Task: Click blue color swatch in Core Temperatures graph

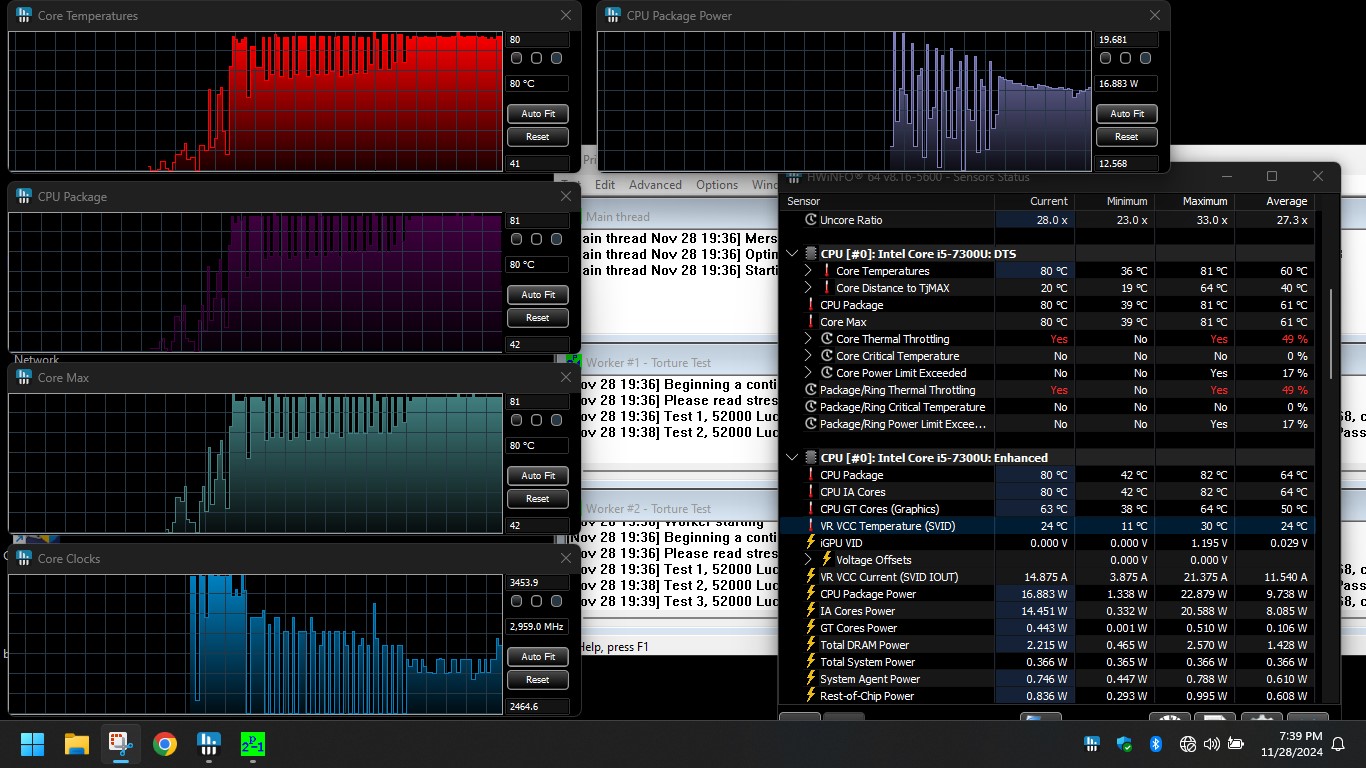Action: [556, 59]
